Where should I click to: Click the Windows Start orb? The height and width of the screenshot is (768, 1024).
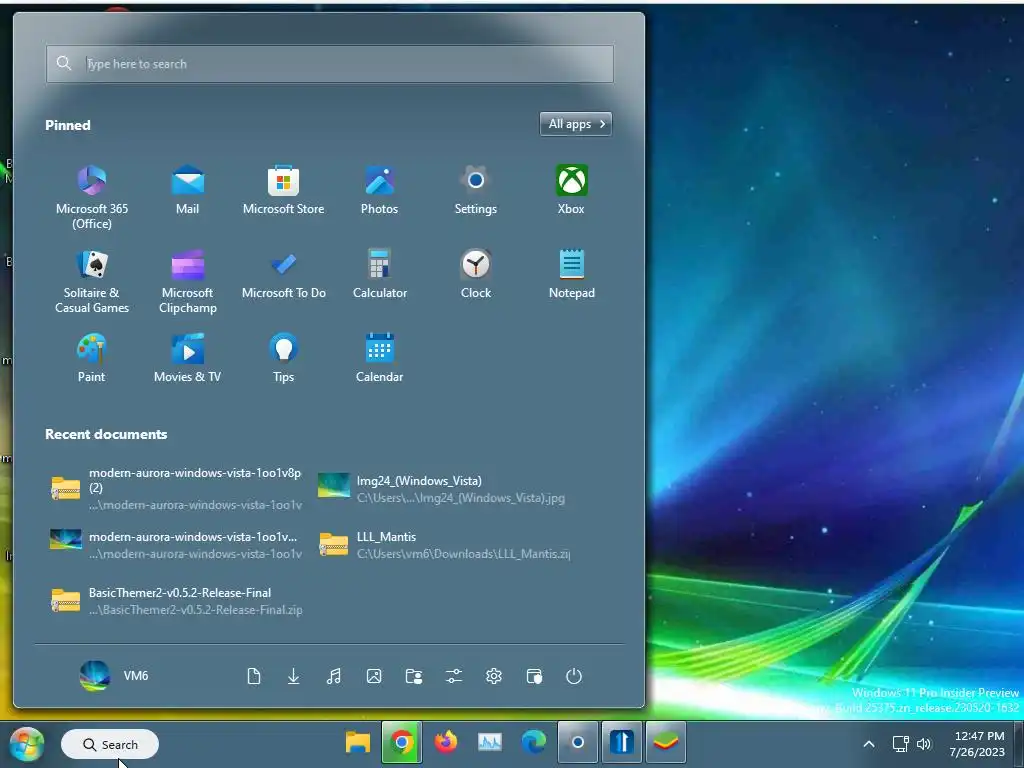tap(27, 744)
